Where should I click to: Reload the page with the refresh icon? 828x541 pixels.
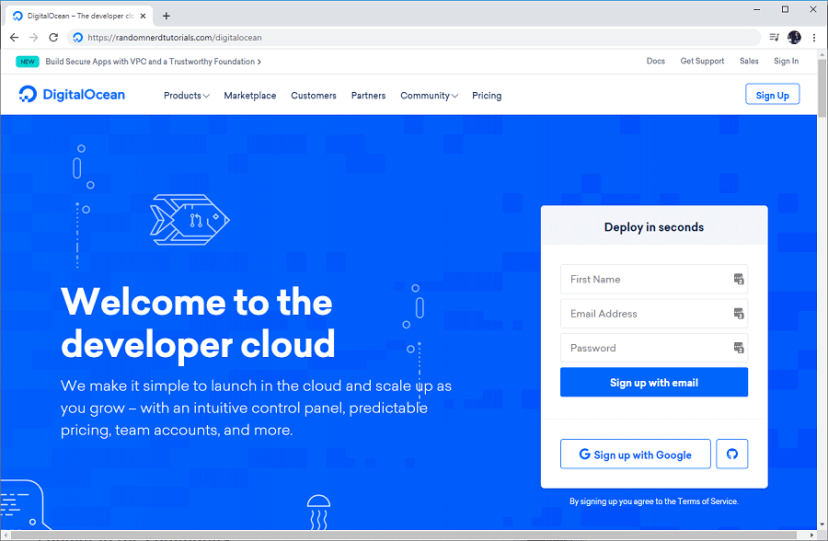[x=53, y=37]
